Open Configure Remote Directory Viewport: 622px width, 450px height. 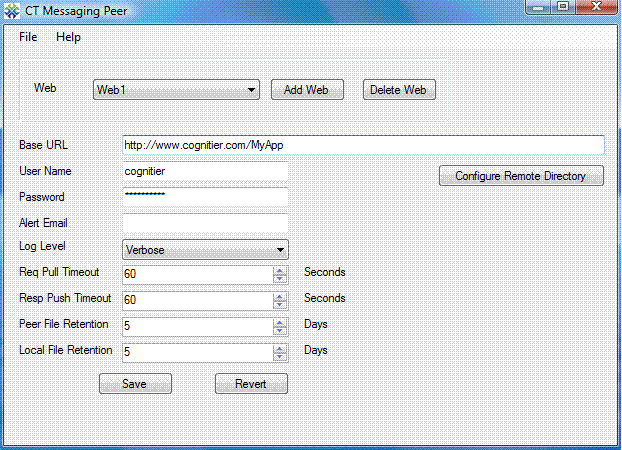pyautogui.click(x=521, y=176)
